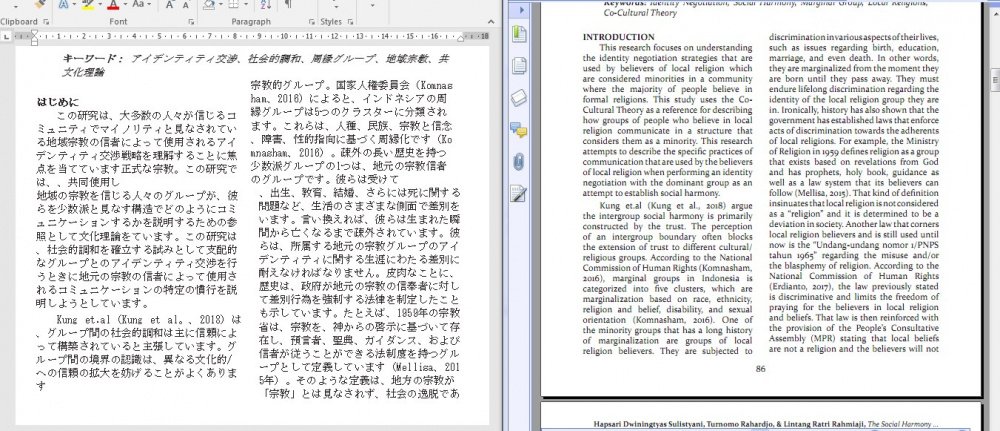Apply yellow text highlight color
The image size is (1000, 431).
point(87,4)
